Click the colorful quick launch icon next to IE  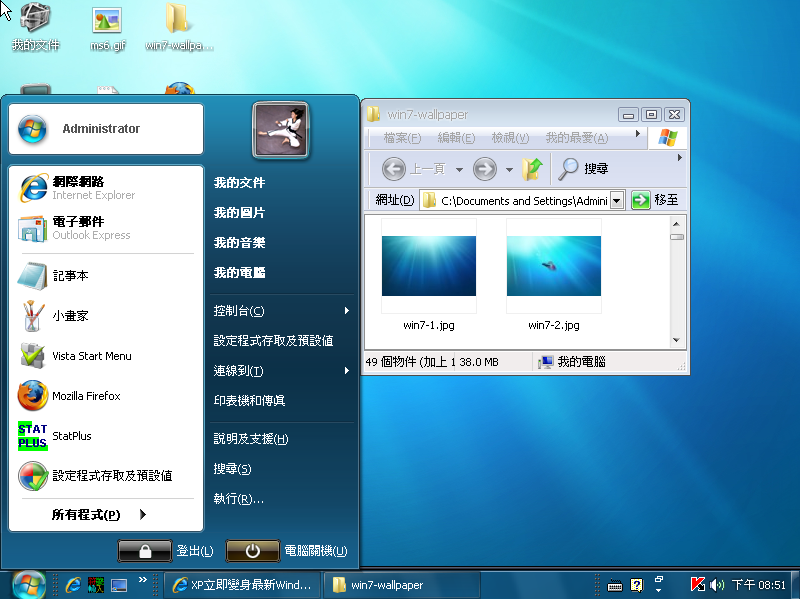point(96,585)
